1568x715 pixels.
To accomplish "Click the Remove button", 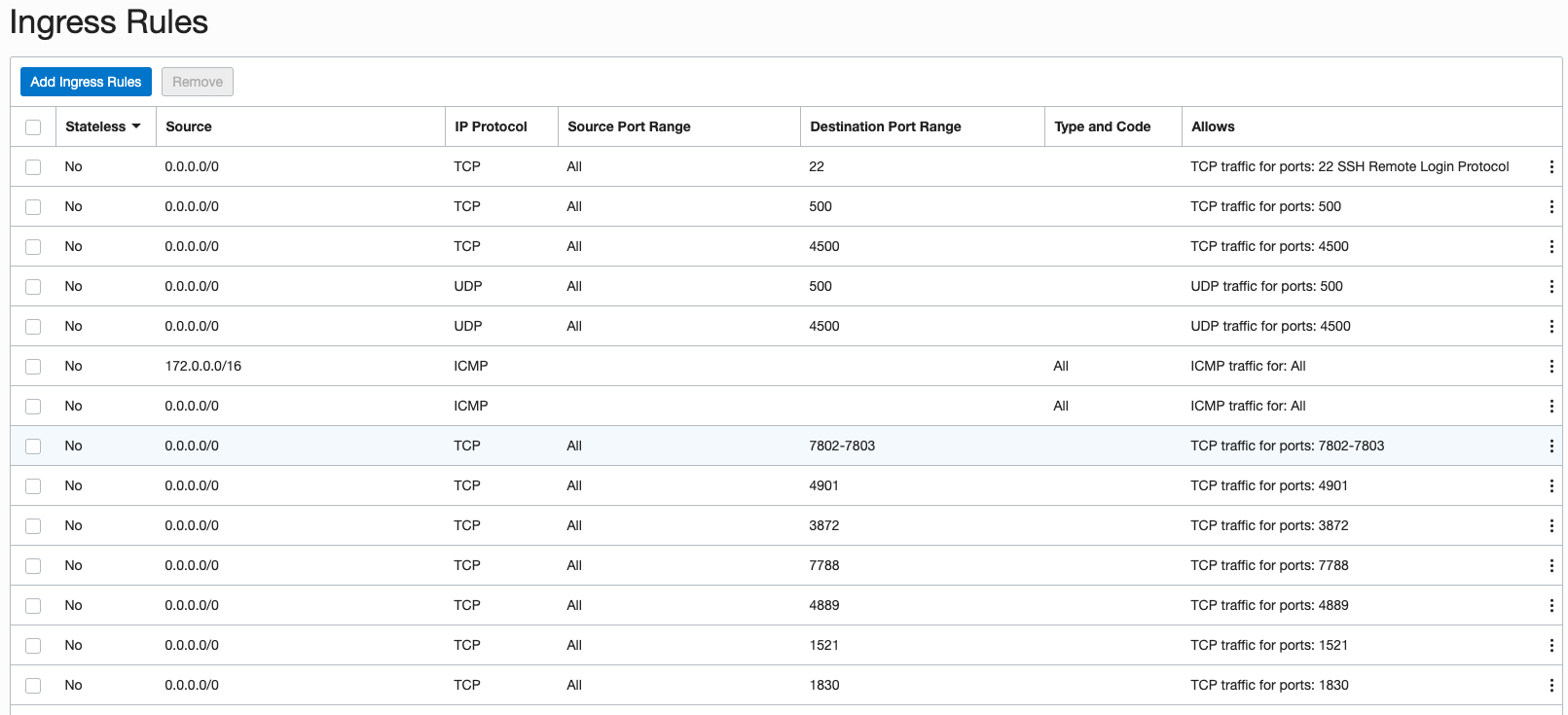I will click(198, 82).
